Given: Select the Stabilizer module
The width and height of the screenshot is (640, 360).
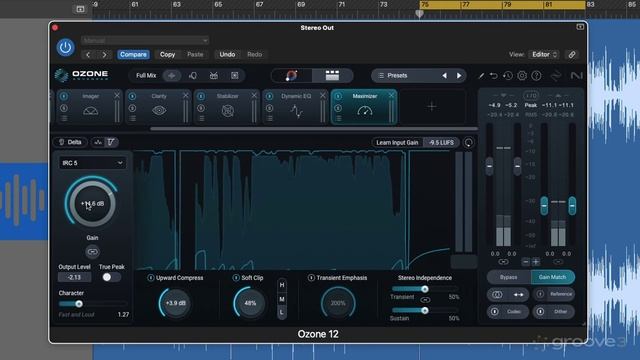Looking at the screenshot, I should tap(227, 107).
